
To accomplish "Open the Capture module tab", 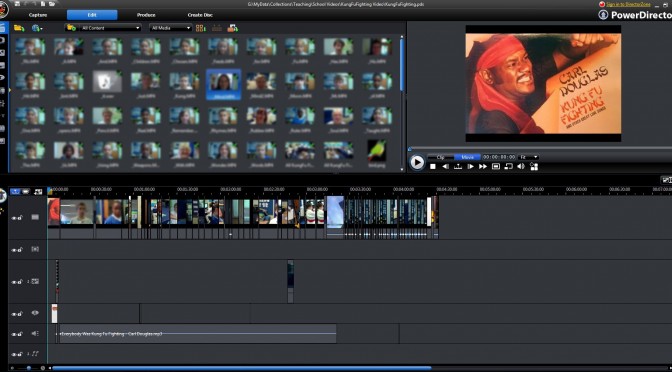I will [x=38, y=15].
